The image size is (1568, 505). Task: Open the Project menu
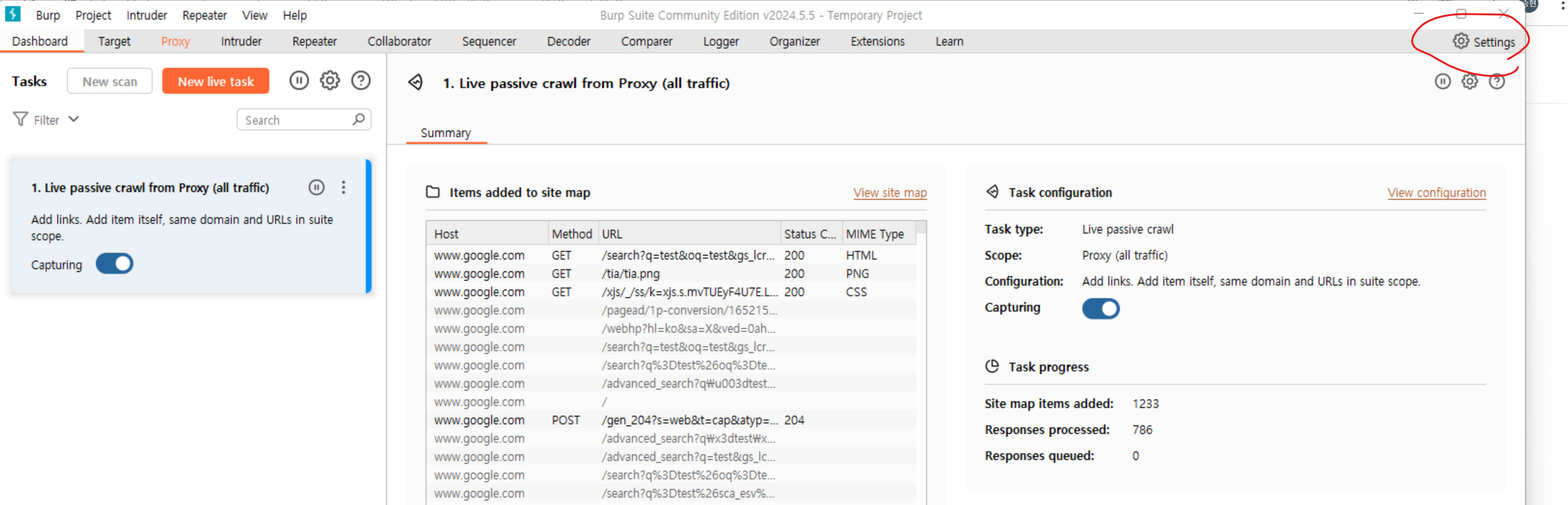click(x=93, y=15)
